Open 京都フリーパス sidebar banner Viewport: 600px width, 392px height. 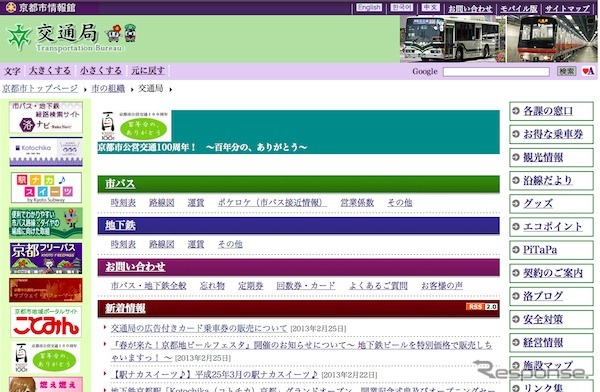pyautogui.click(x=46, y=258)
